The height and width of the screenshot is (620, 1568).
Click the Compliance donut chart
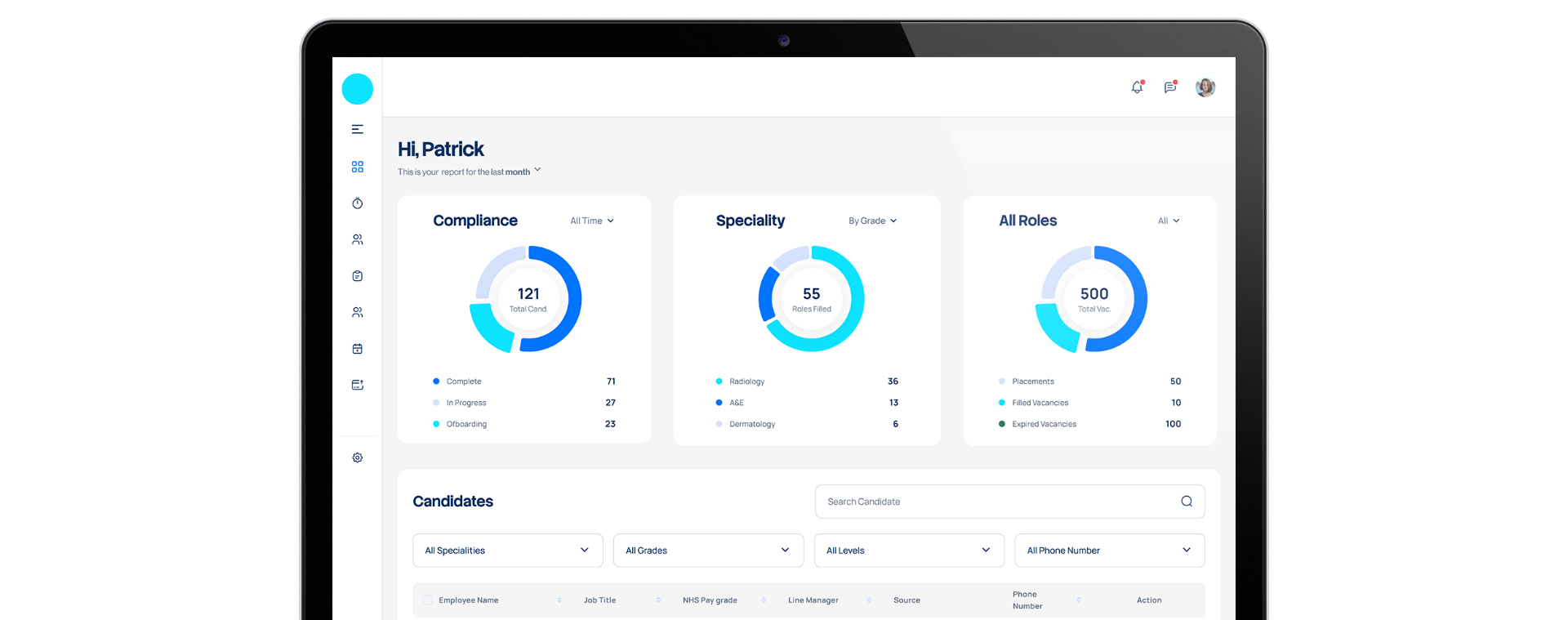coord(527,299)
